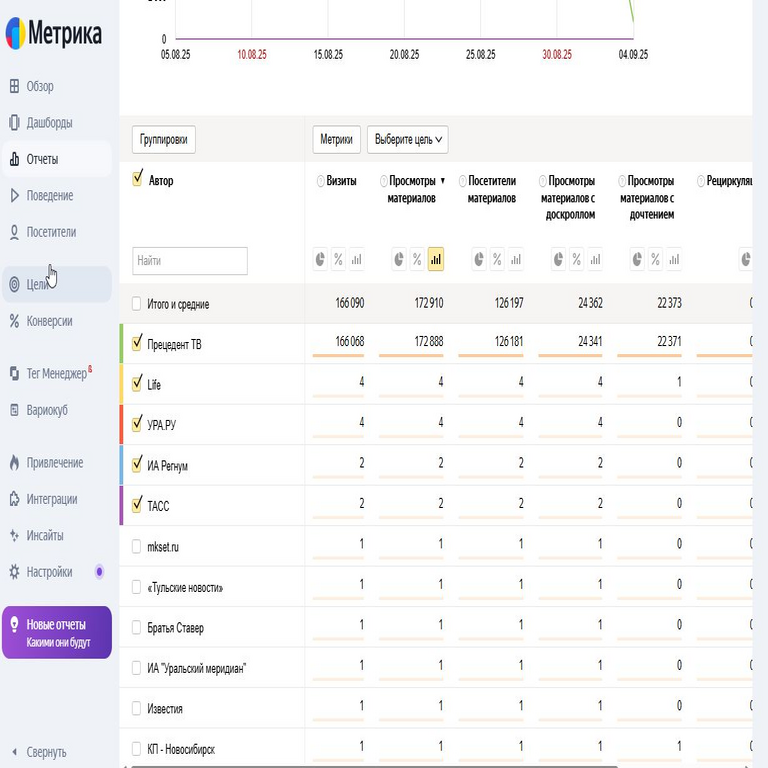Click the horizontal scrollbar under the table
This screenshot has width=768, height=768.
point(375,766)
